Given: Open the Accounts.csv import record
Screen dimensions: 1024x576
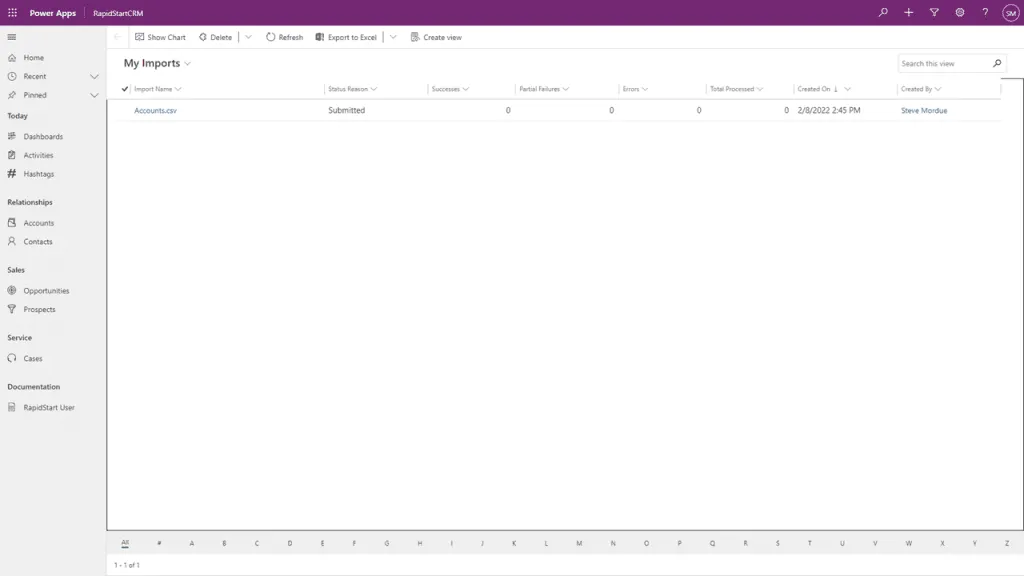Looking at the screenshot, I should (x=155, y=110).
